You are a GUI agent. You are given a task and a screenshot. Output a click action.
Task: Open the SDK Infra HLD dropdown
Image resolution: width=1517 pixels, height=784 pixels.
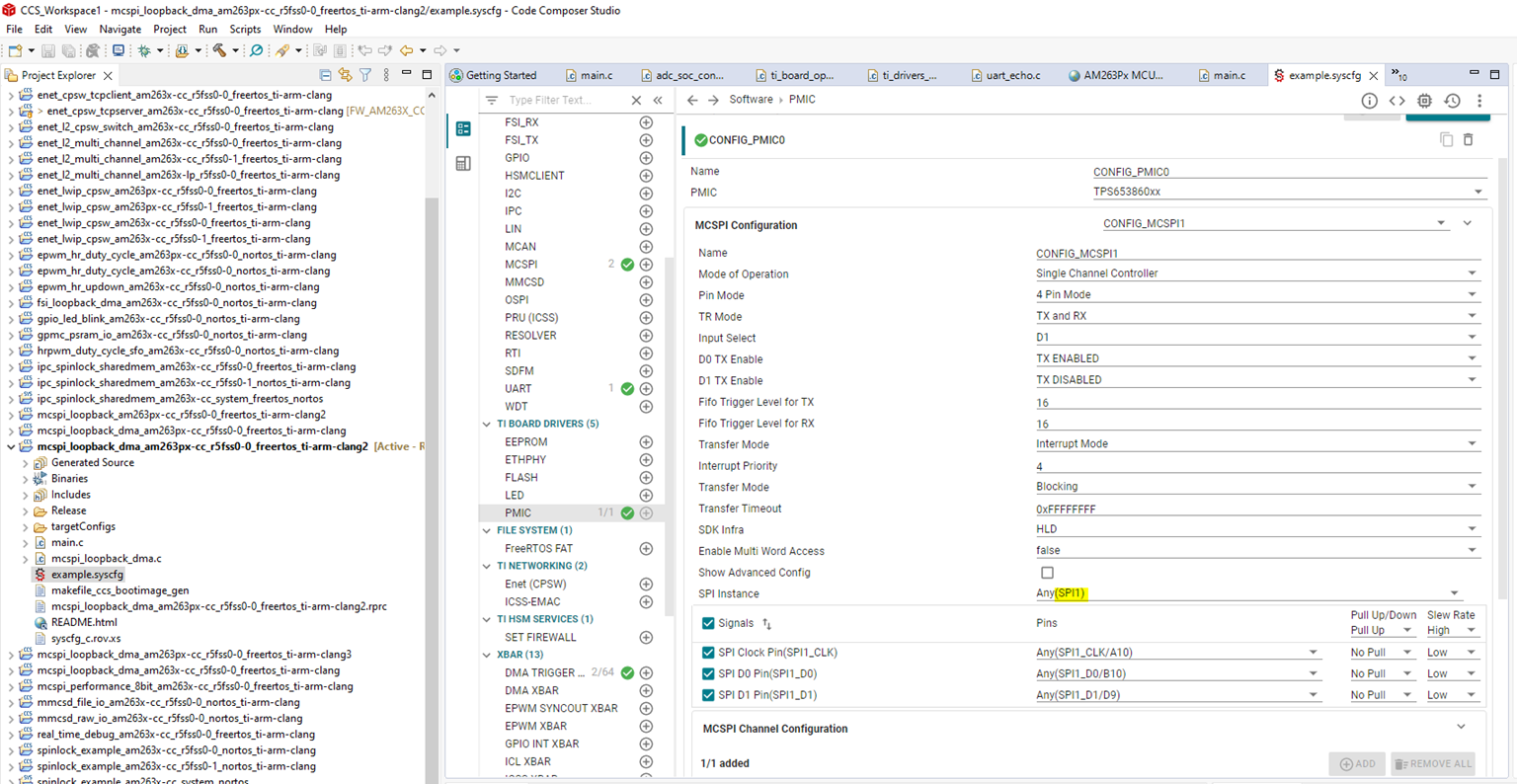point(1257,529)
